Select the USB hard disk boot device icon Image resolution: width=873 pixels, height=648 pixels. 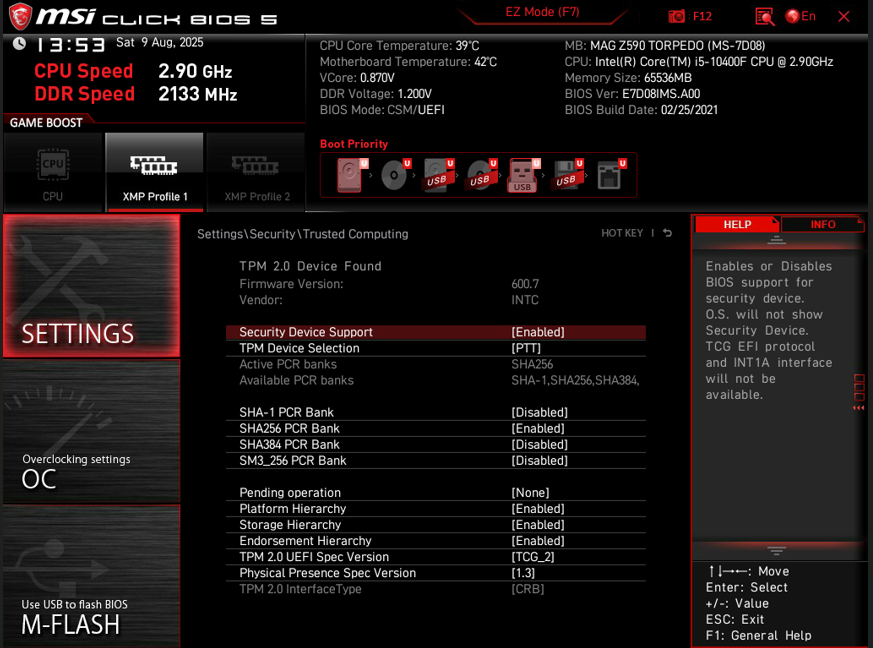(438, 175)
